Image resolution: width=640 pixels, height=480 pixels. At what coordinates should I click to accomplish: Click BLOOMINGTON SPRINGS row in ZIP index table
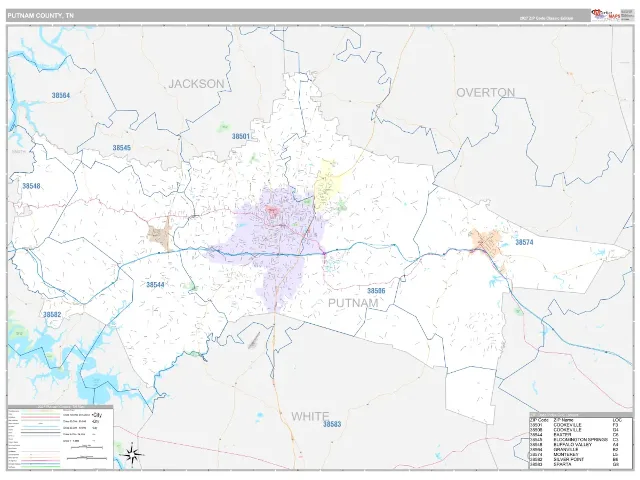pos(575,440)
